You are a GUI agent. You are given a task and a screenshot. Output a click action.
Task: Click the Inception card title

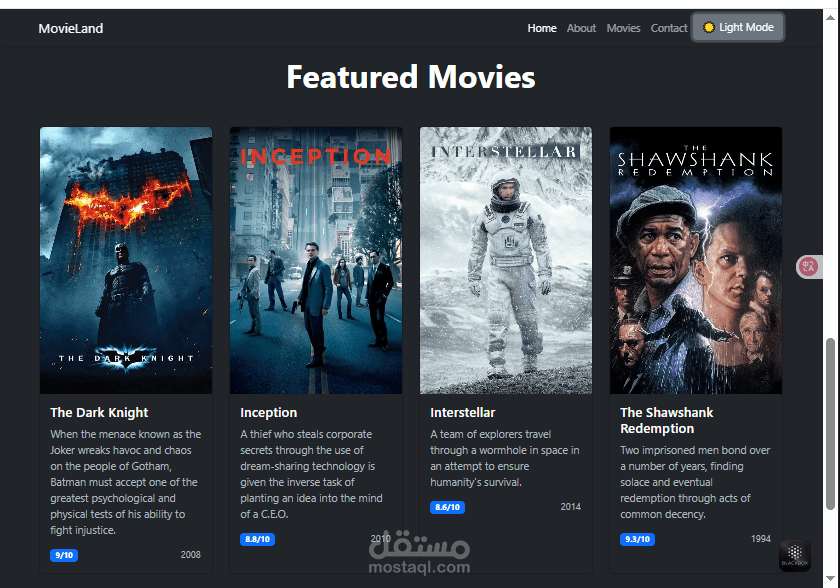[x=268, y=412]
